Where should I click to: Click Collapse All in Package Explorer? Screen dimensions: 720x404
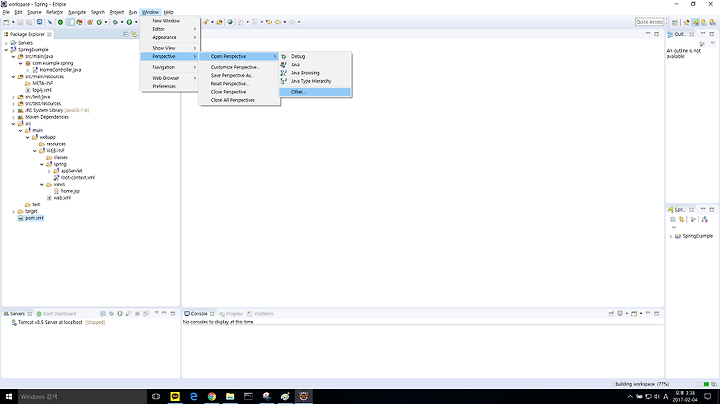point(126,34)
